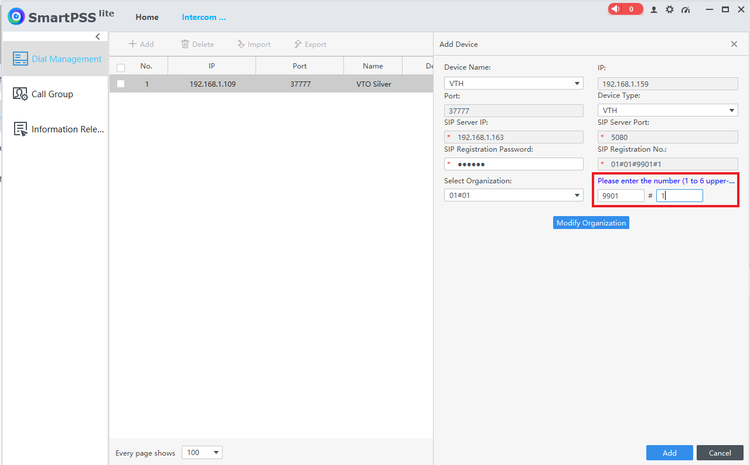Screen dimensions: 750x465
Task: Click the 9901 number field
Action: point(620,196)
